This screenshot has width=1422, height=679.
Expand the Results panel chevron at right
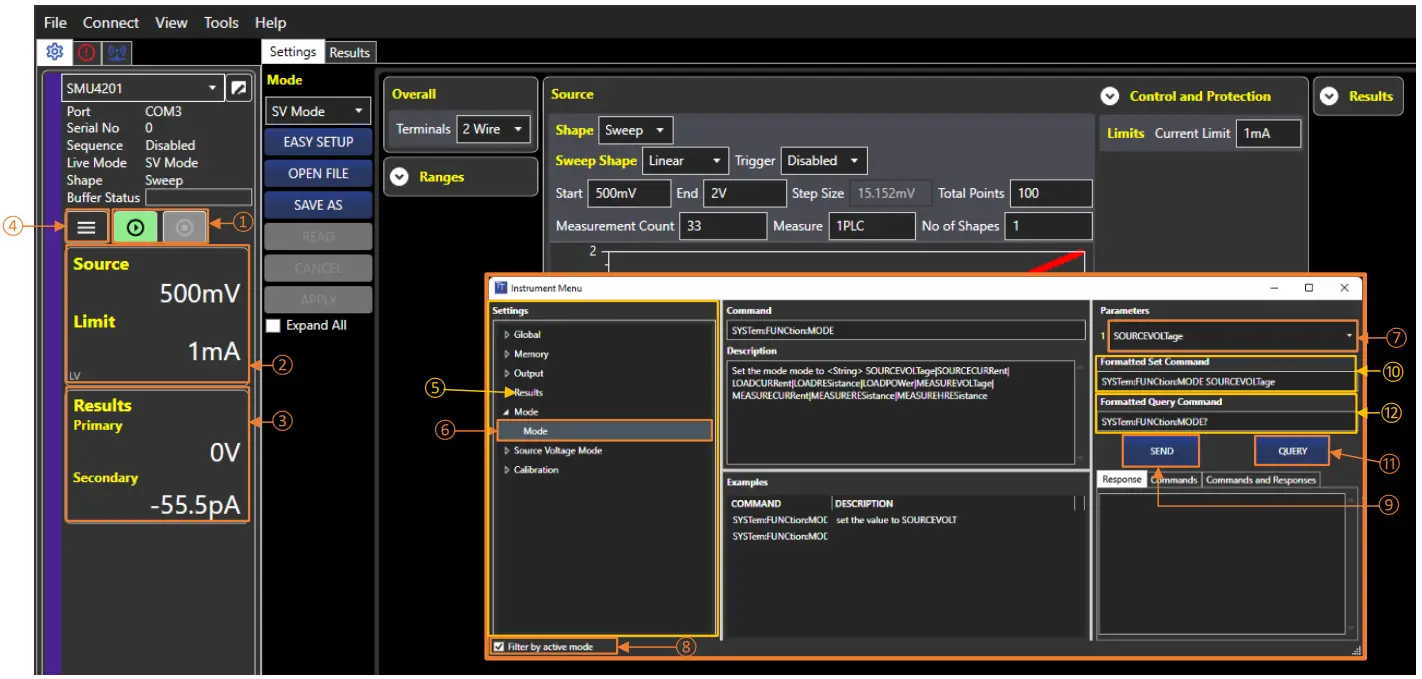1329,96
